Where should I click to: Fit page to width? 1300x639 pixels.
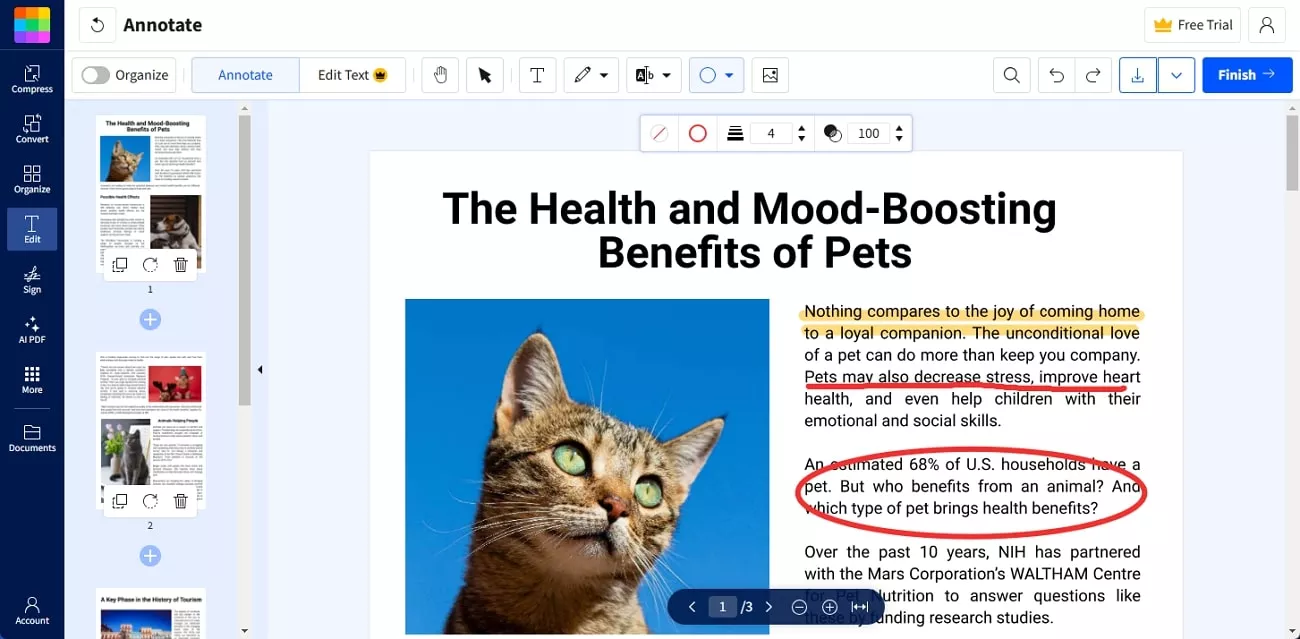click(x=859, y=607)
